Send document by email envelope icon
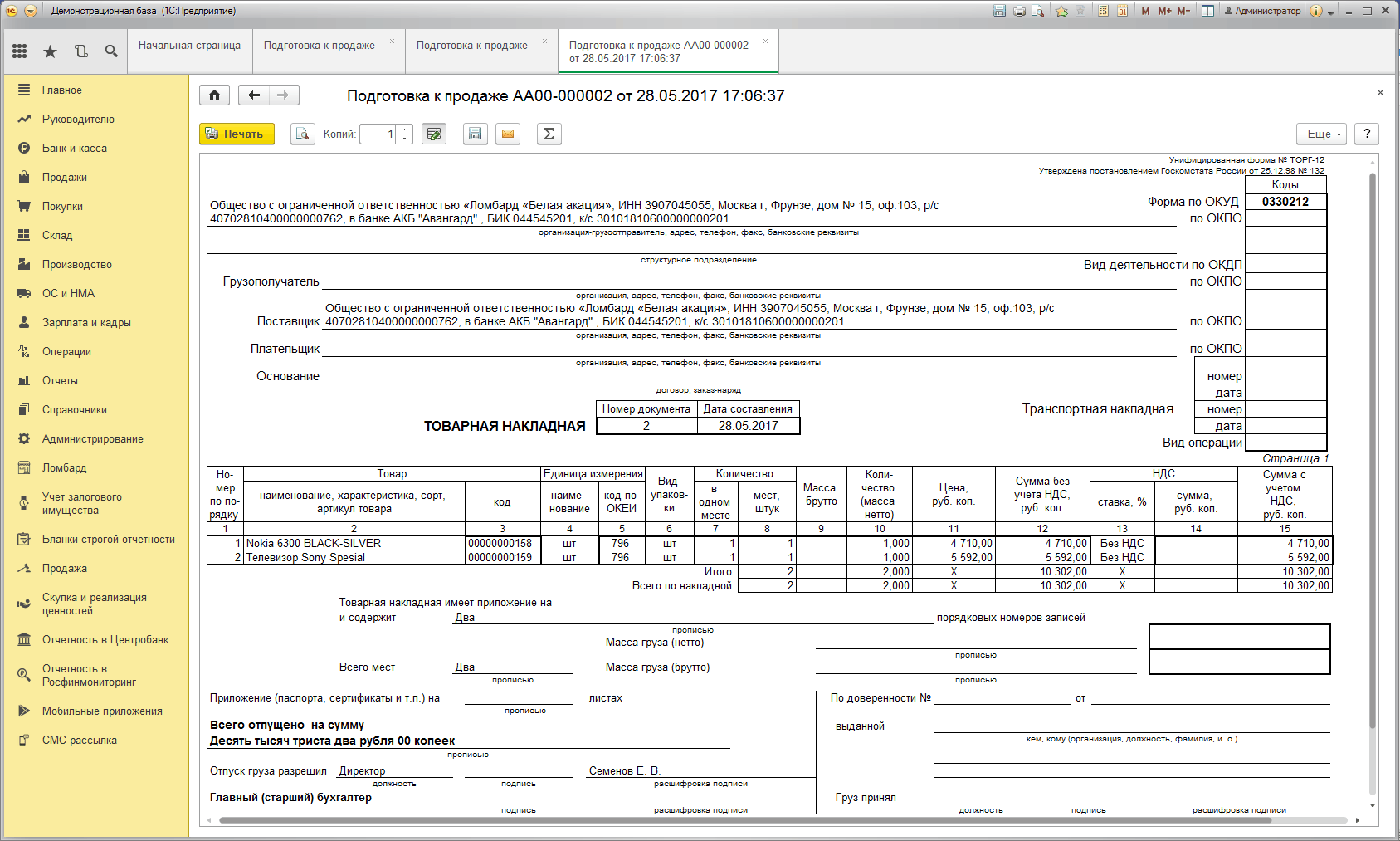This screenshot has width=1400, height=841. tap(508, 134)
